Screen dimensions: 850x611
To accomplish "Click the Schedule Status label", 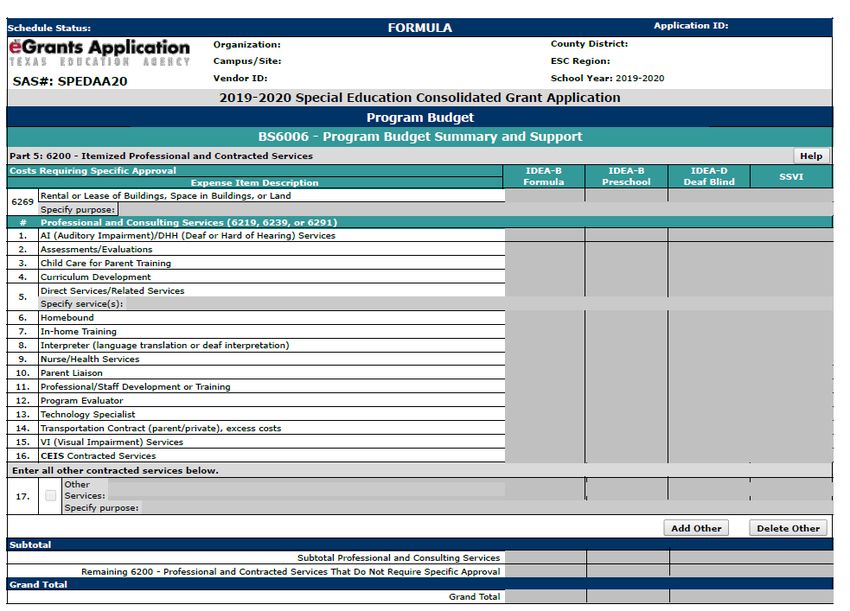I will pyautogui.click(x=49, y=28).
